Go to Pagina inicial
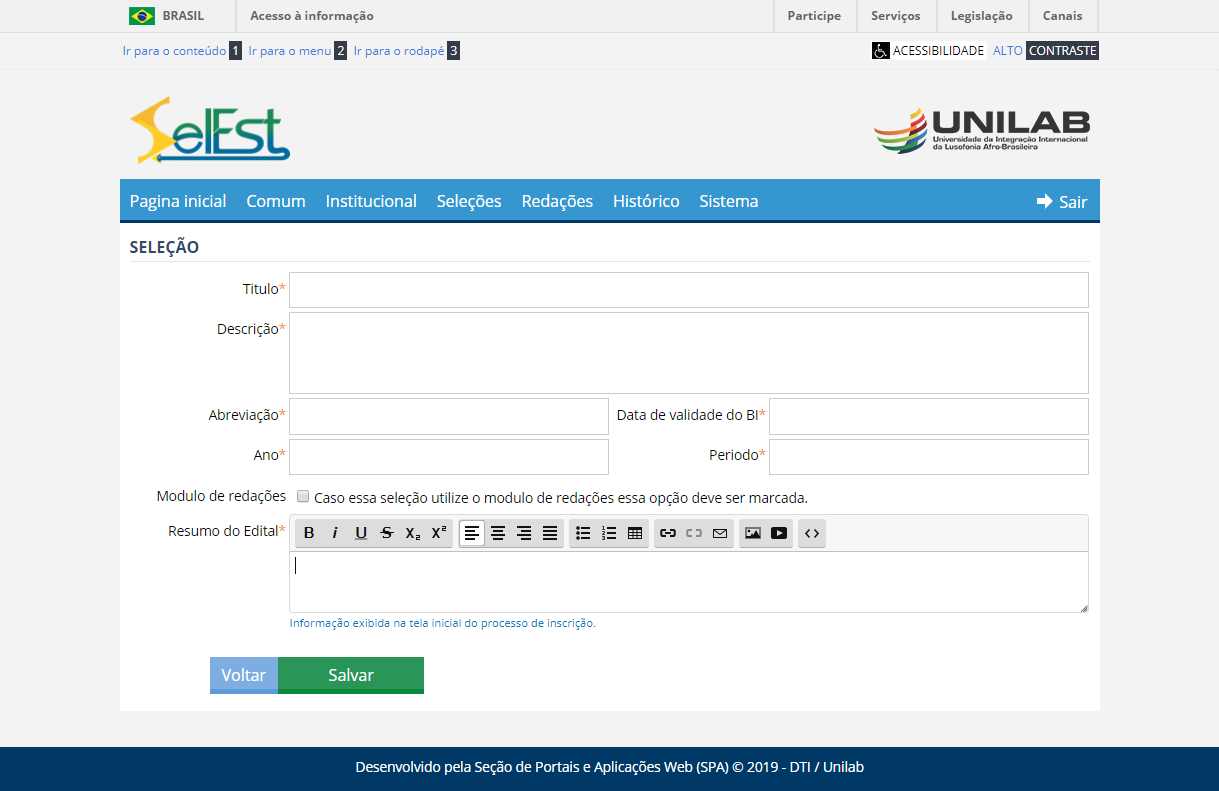The width and height of the screenshot is (1219, 791). click(178, 201)
